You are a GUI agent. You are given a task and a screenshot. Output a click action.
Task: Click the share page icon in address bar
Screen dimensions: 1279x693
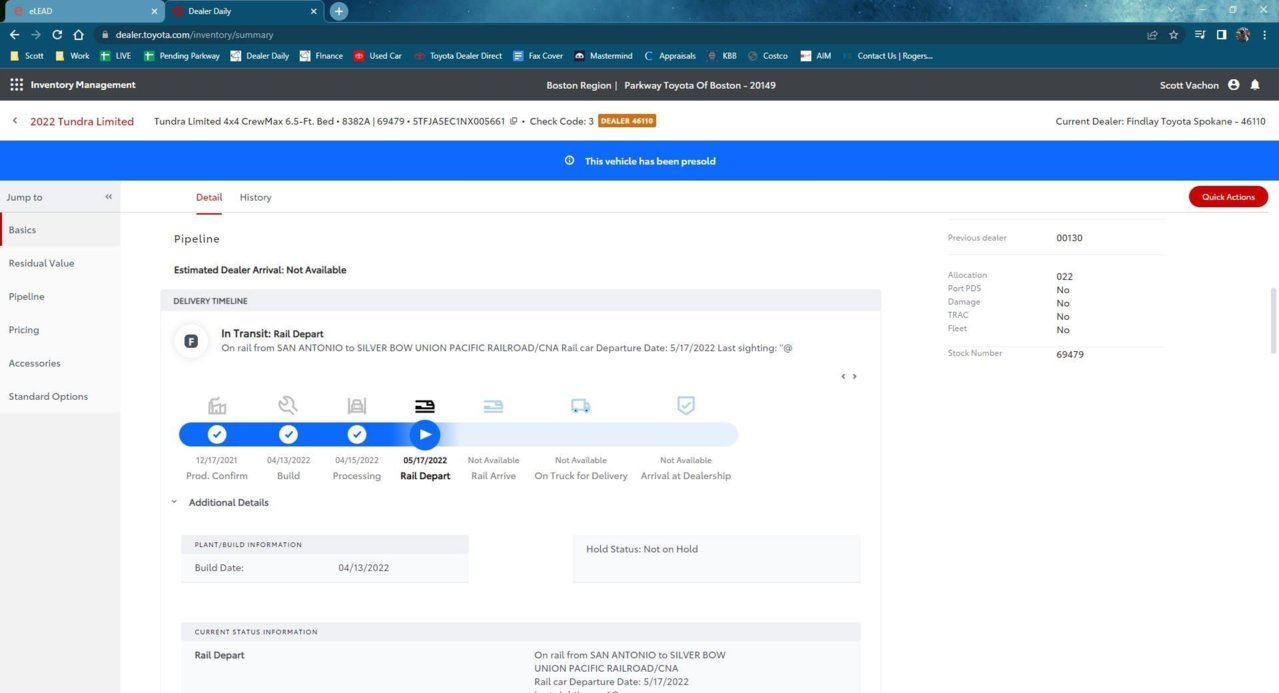(1152, 34)
